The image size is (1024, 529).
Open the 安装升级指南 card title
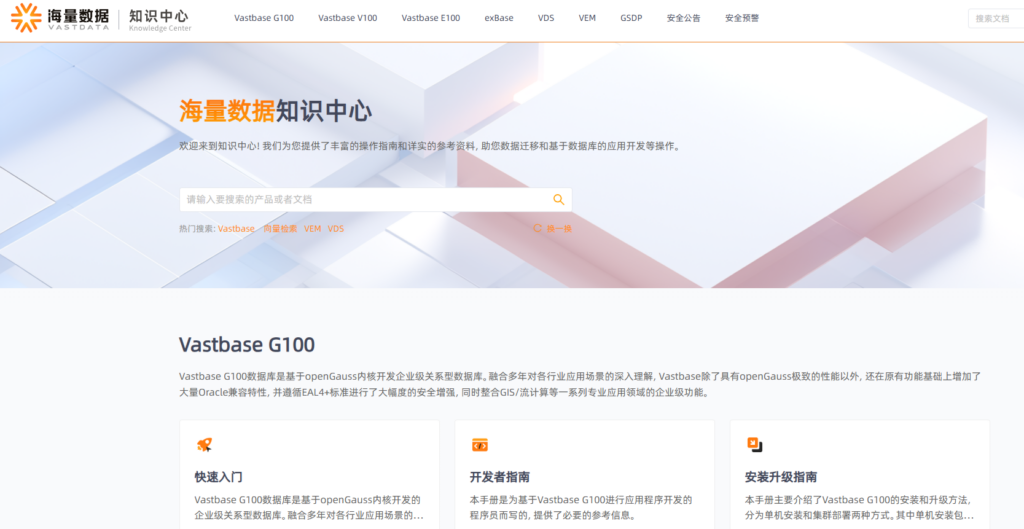[781, 477]
